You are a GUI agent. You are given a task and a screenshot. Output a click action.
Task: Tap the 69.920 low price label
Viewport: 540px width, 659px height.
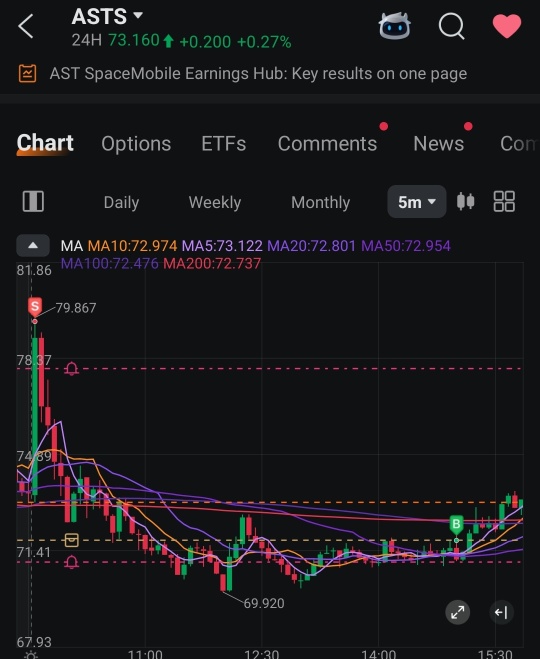tap(264, 604)
